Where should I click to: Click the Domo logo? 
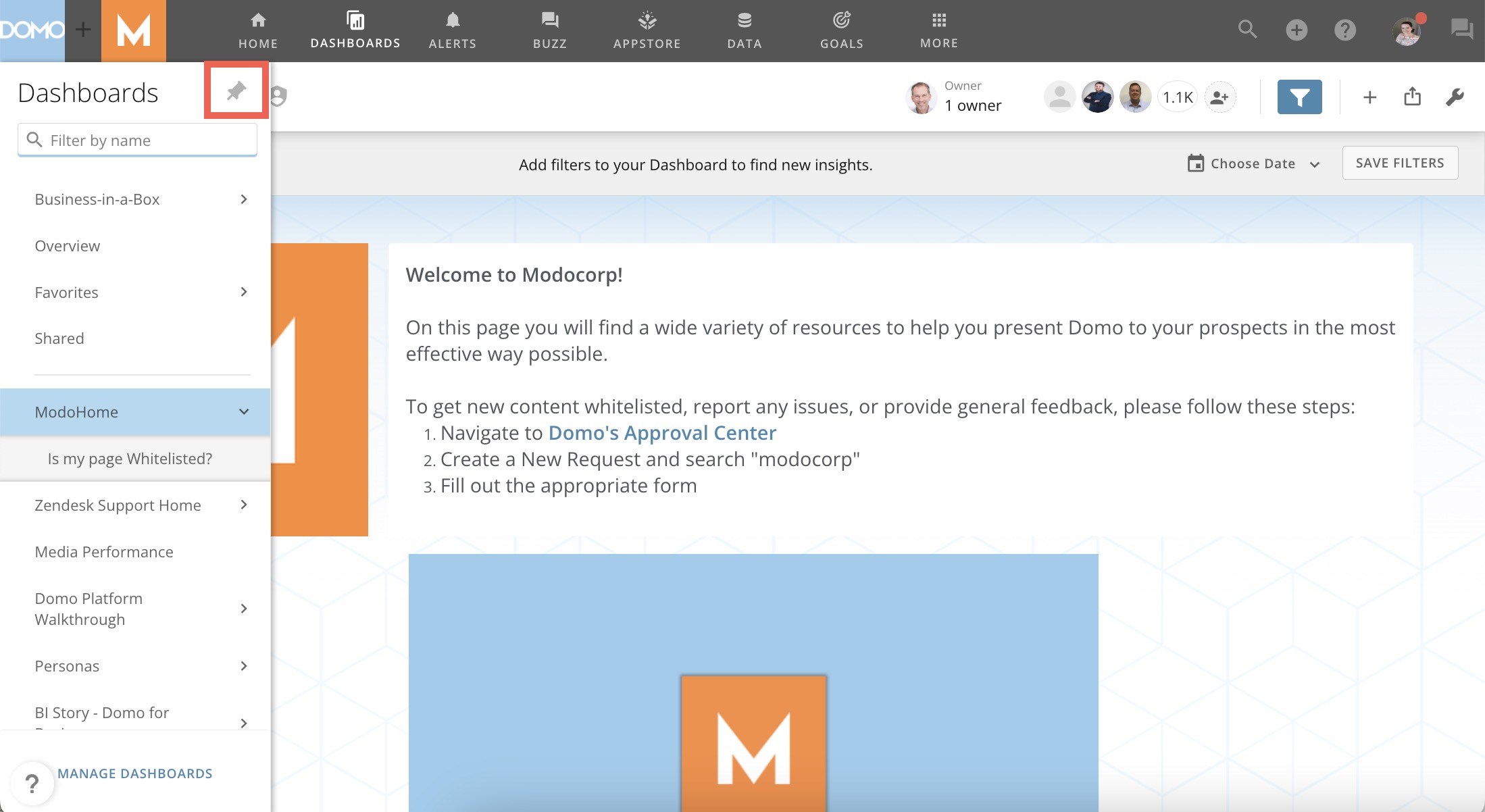click(32, 30)
